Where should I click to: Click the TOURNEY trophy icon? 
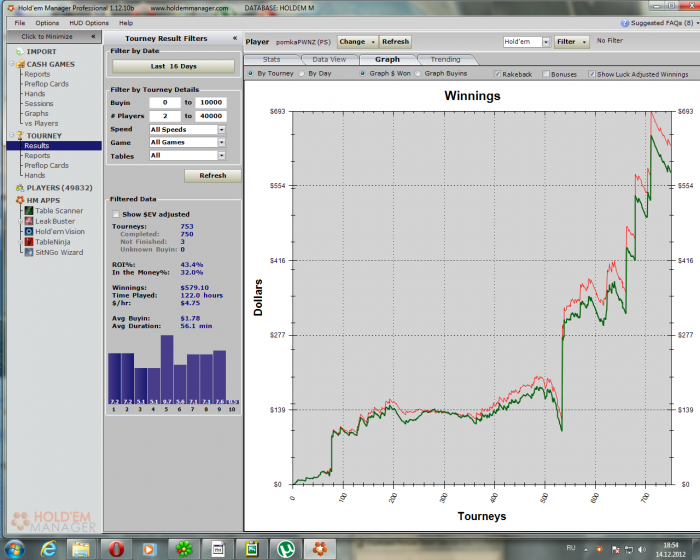tap(20, 135)
